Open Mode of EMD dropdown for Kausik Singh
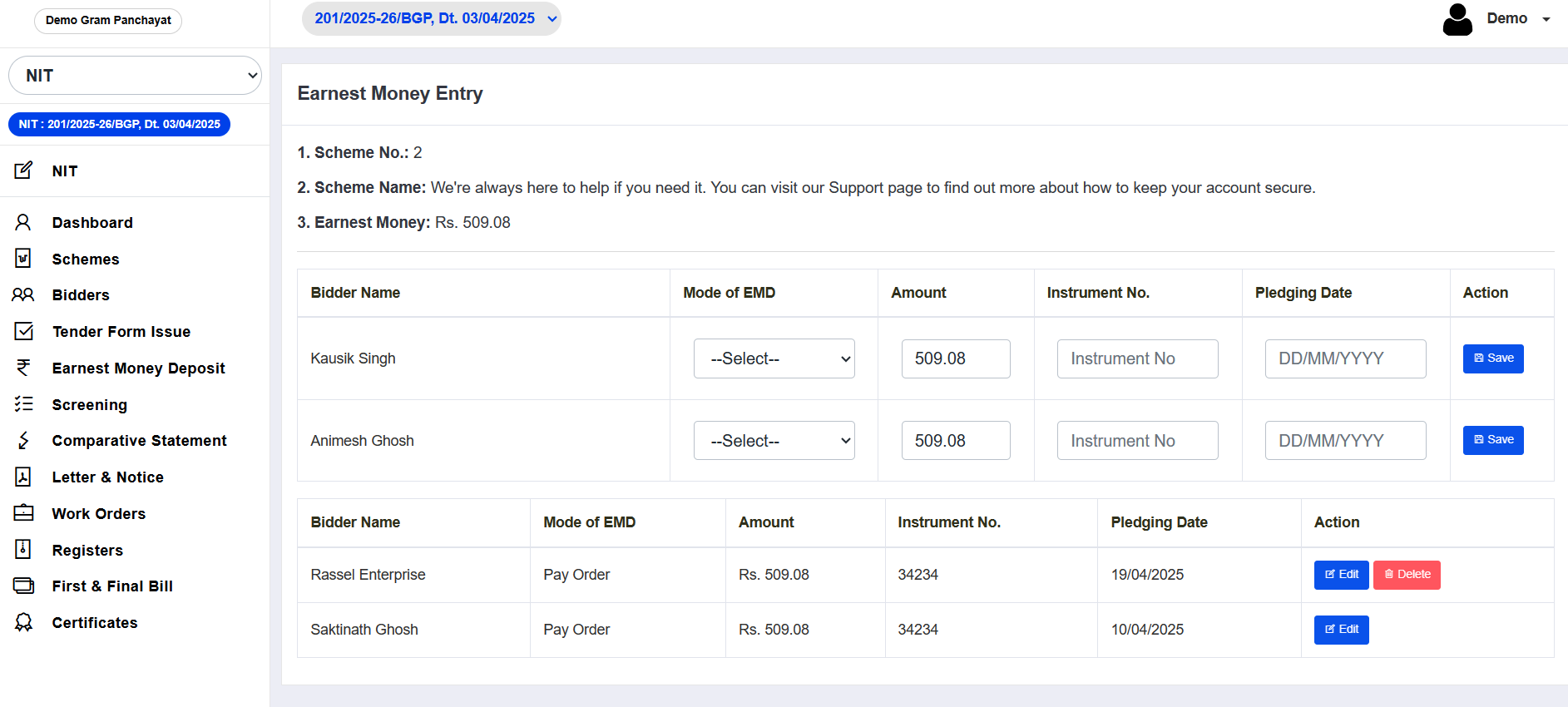 tap(774, 358)
